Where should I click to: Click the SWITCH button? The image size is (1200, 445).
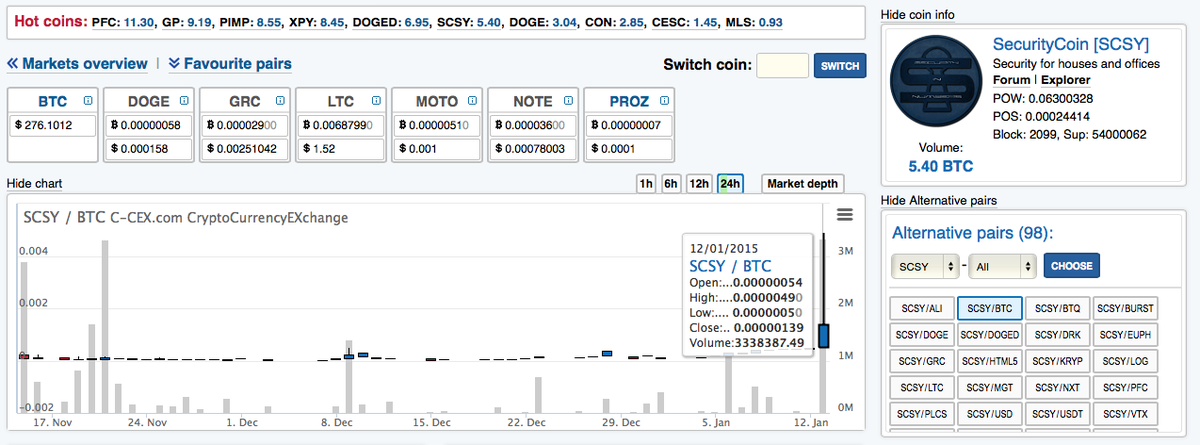pos(839,66)
